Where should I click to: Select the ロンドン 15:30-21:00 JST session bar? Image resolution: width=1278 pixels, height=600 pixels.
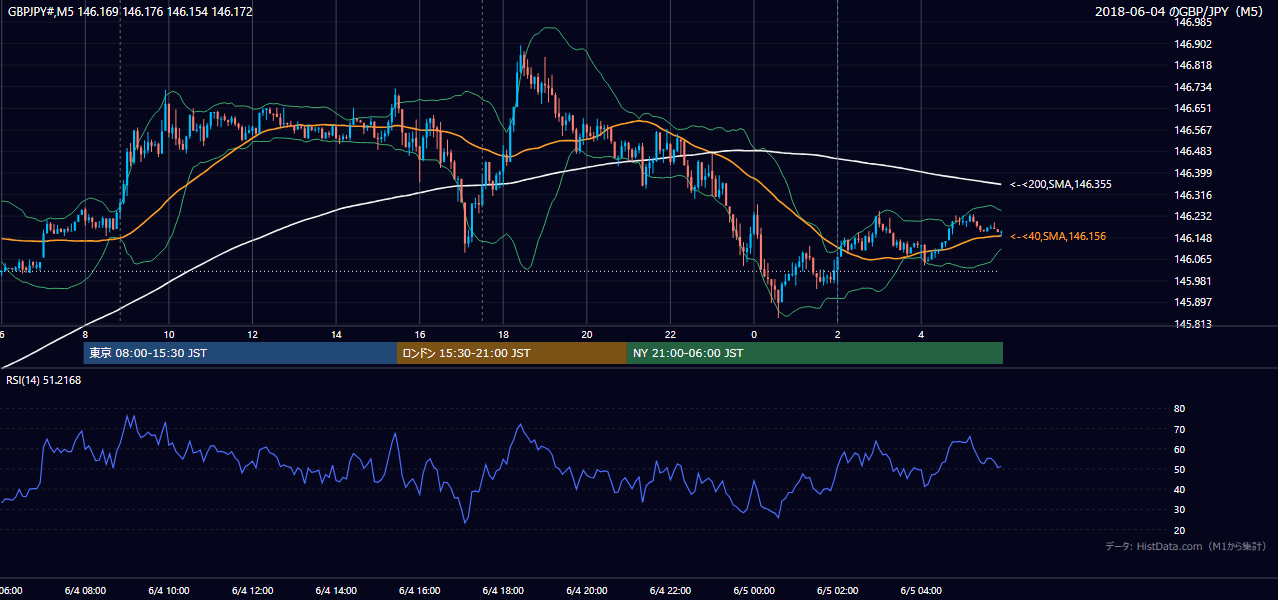point(512,353)
